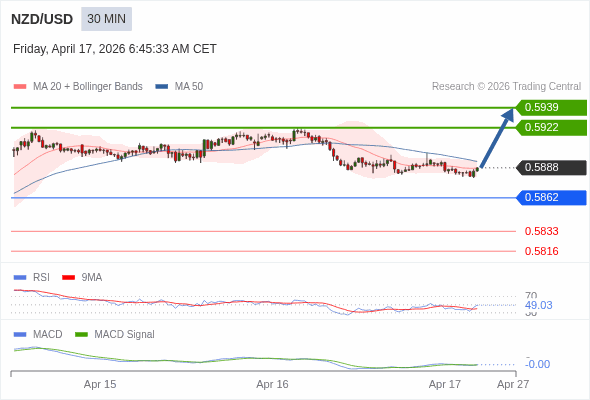Viewport: 590px width, 400px height.
Task: Click the 'MACD' legend label
Action: (x=48, y=335)
